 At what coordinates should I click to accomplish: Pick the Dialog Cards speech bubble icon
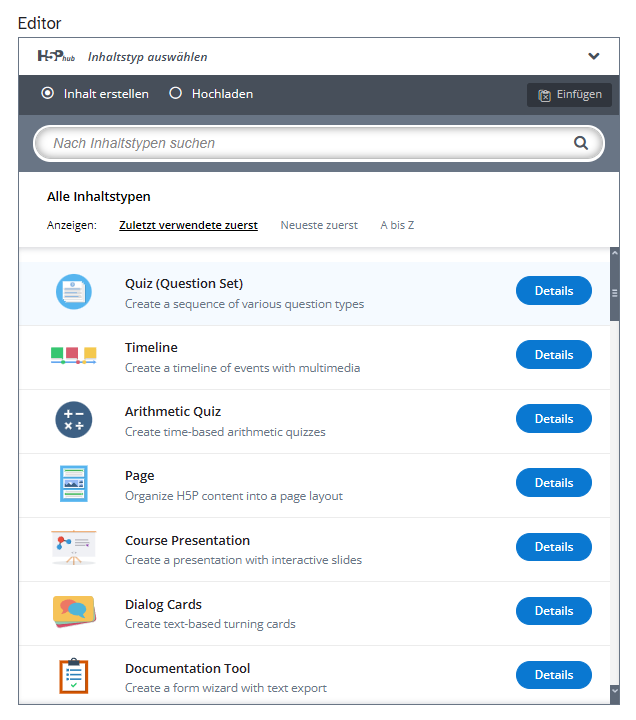[x=74, y=612]
